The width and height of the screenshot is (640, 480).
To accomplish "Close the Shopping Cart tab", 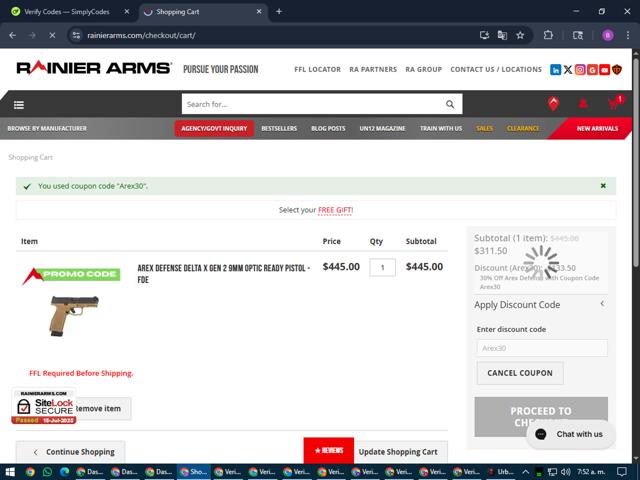I will click(x=259, y=12).
